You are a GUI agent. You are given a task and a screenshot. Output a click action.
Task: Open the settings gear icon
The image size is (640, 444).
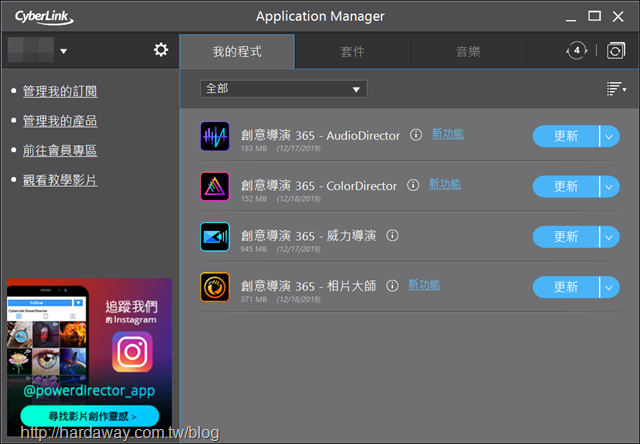click(161, 50)
